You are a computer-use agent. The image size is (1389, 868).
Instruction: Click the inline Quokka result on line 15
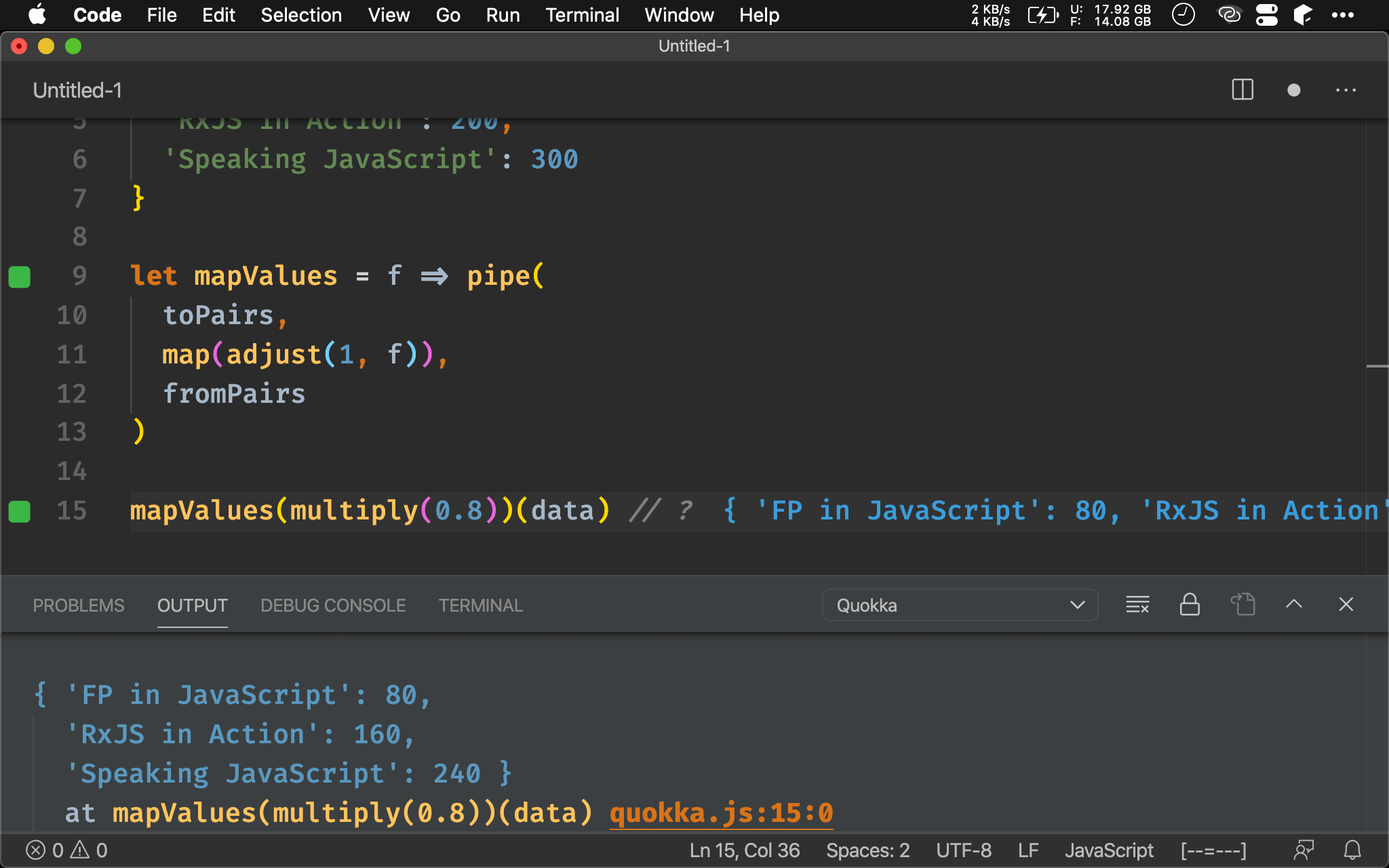coord(1055,510)
